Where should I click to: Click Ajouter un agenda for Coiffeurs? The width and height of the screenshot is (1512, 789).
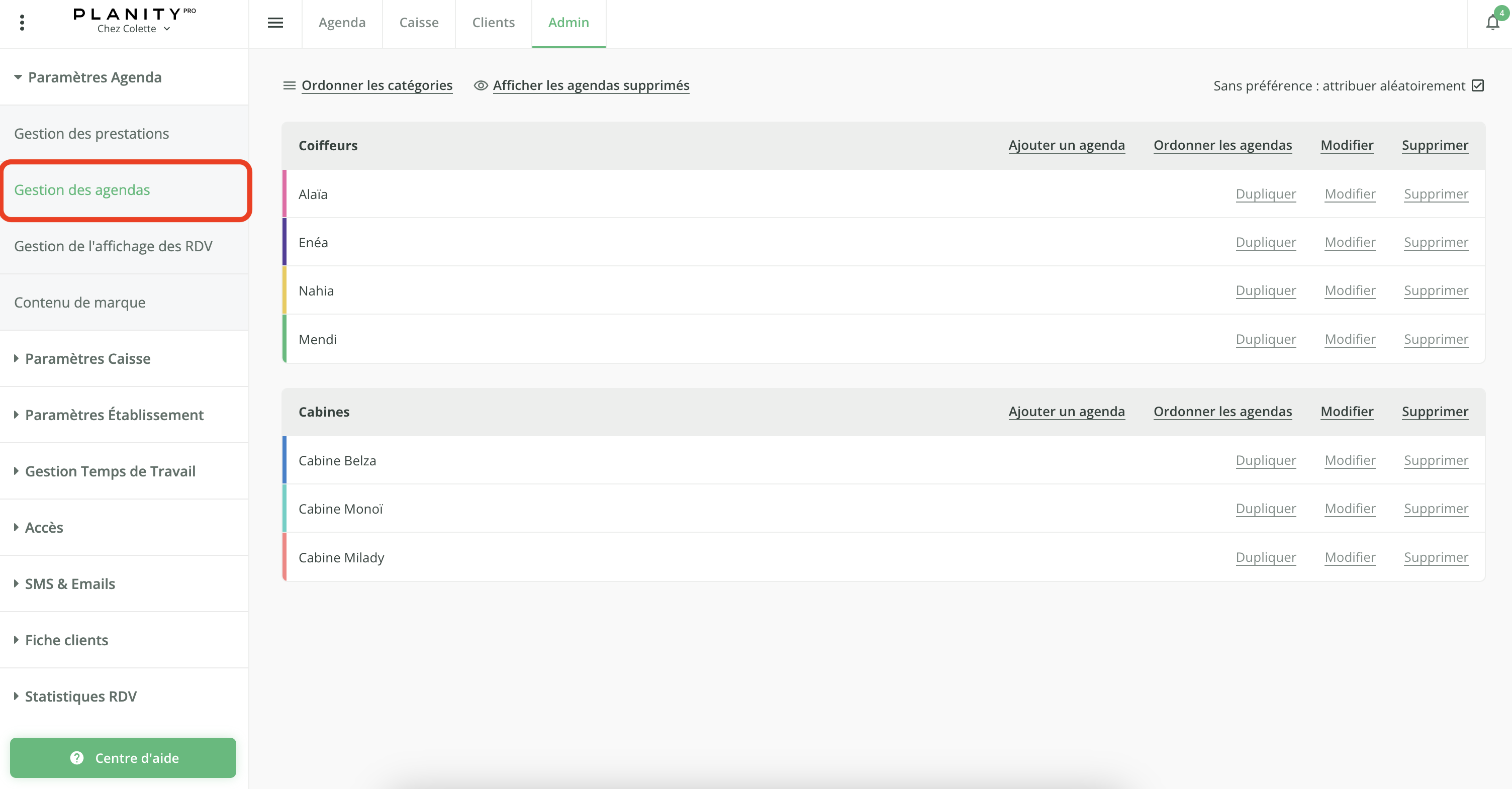click(1066, 145)
